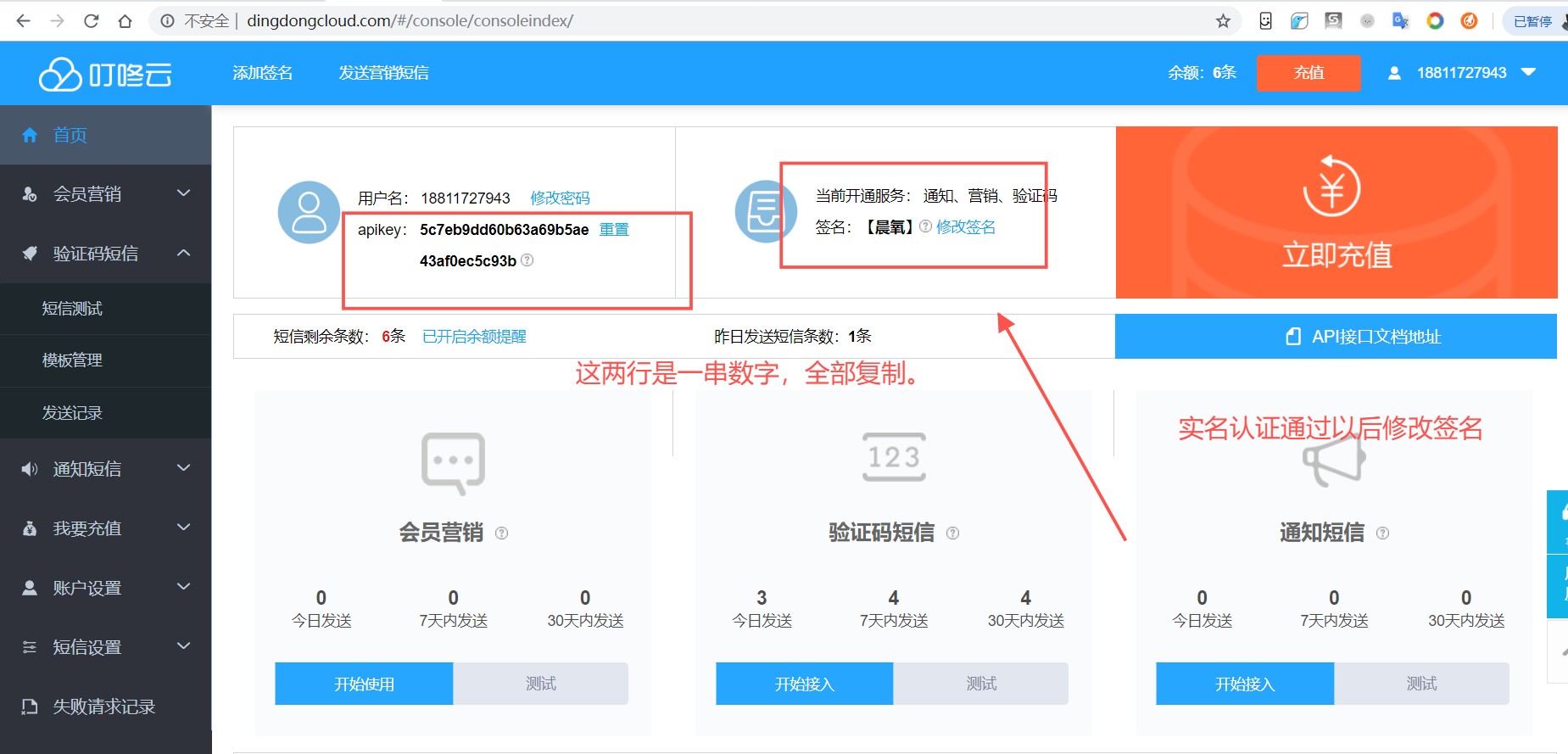
Task: Collapse the 验证码短信 sidebar menu
Action: [x=183, y=253]
